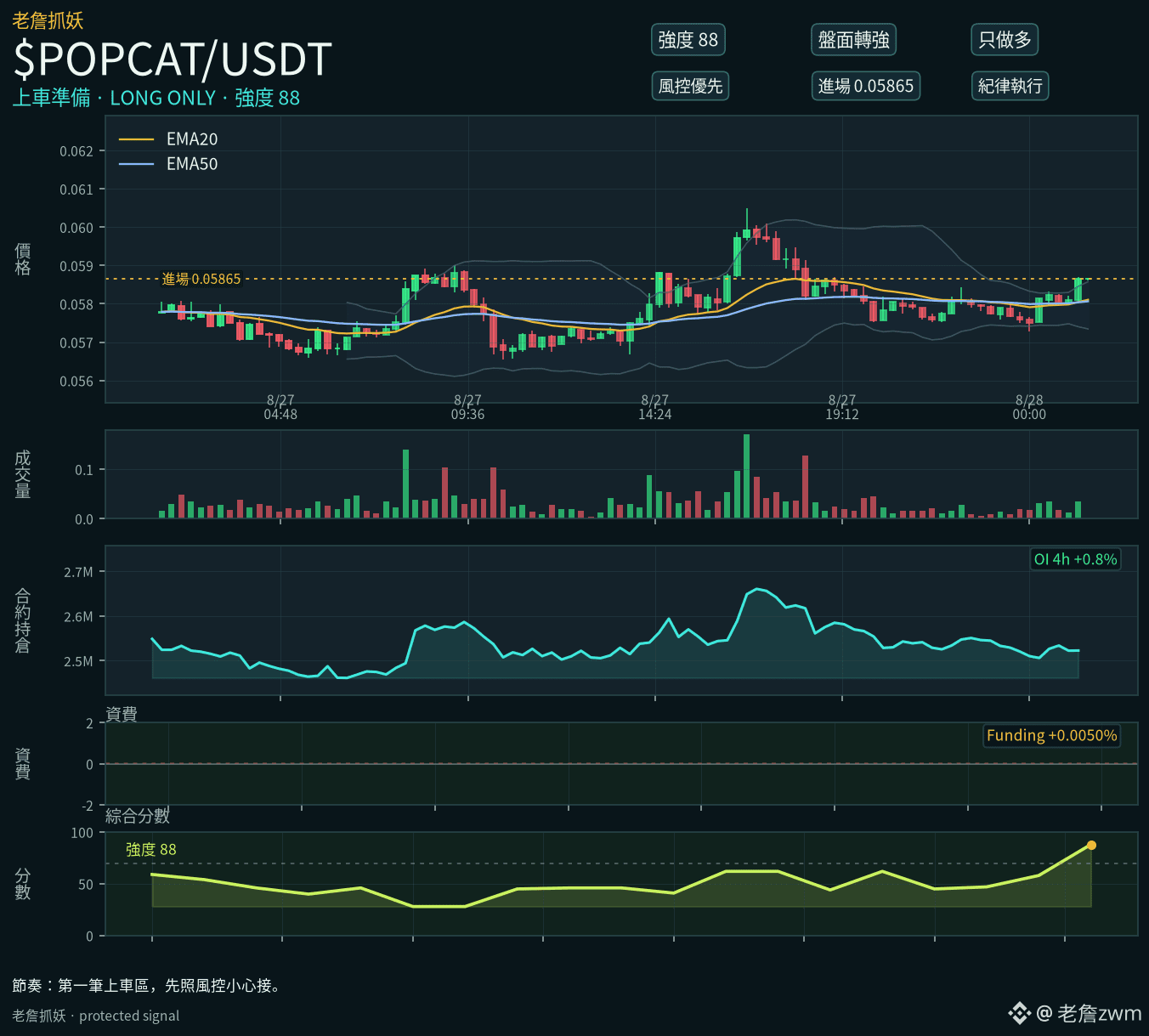Image resolution: width=1149 pixels, height=1036 pixels.
Task: Select the $POPCAT/USDT title
Action: coord(173,59)
